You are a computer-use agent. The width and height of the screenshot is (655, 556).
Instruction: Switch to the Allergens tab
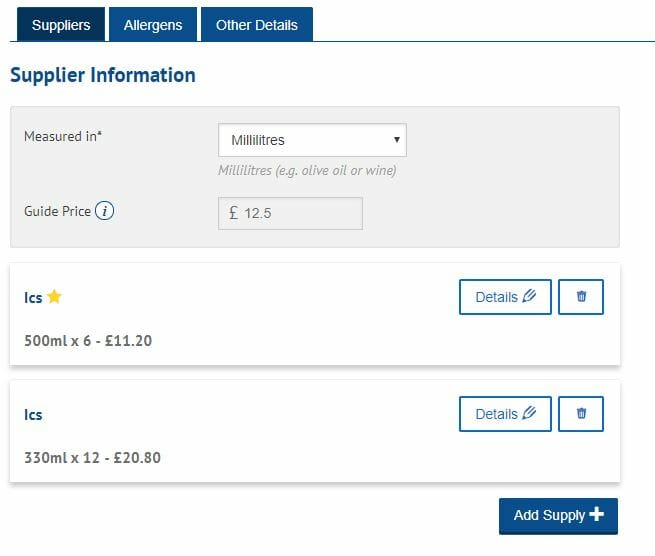point(153,25)
